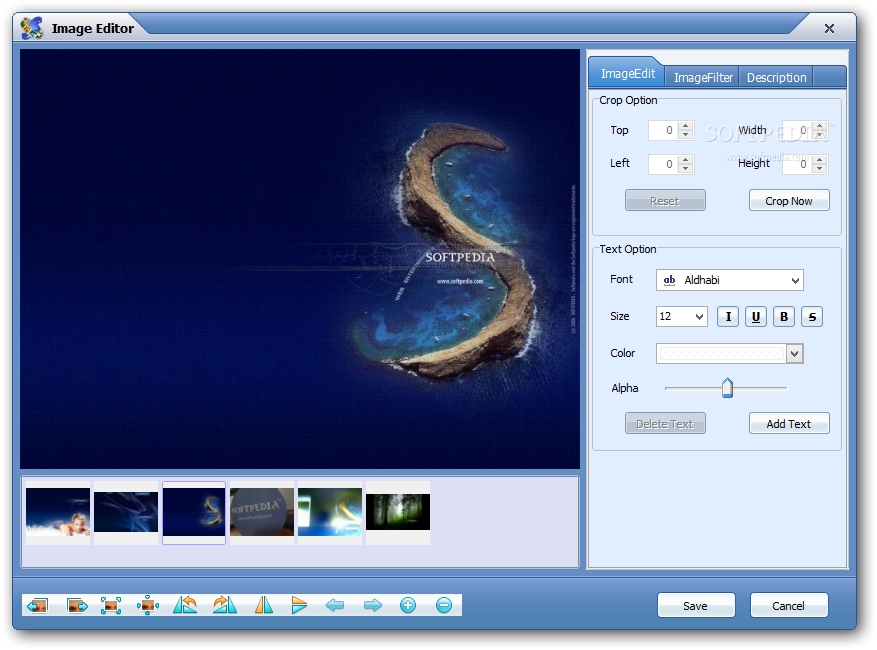Switch to the ImageFilter tab

703,77
